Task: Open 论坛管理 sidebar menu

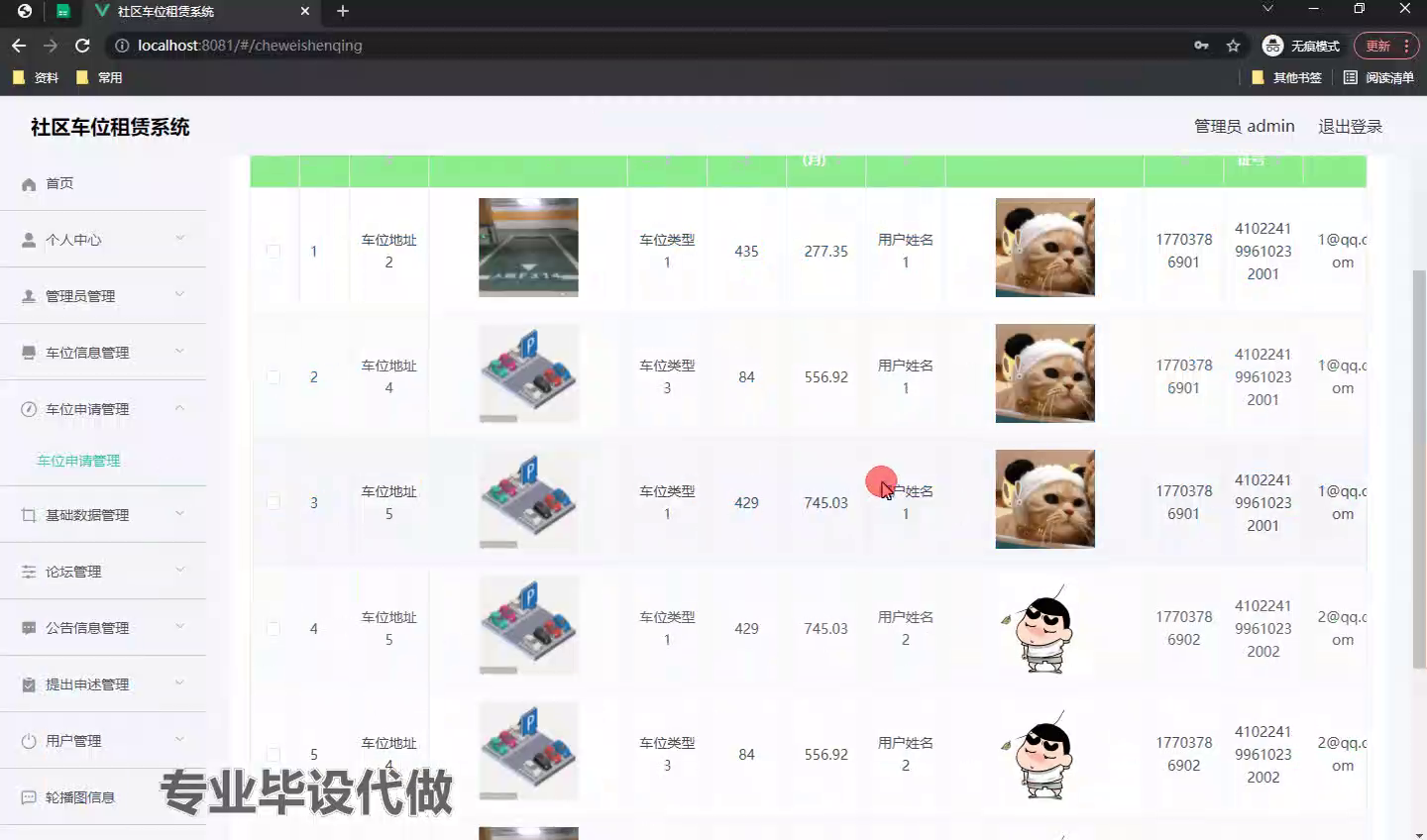Action: tap(103, 572)
